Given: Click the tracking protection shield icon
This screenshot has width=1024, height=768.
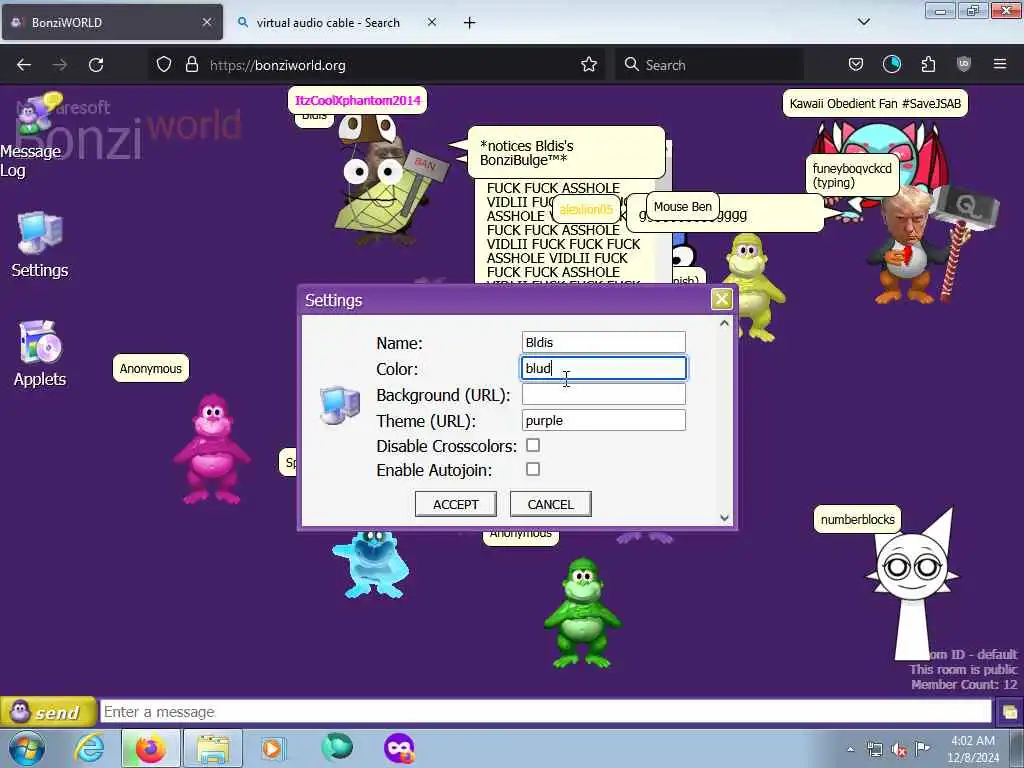Looking at the screenshot, I should click(164, 64).
